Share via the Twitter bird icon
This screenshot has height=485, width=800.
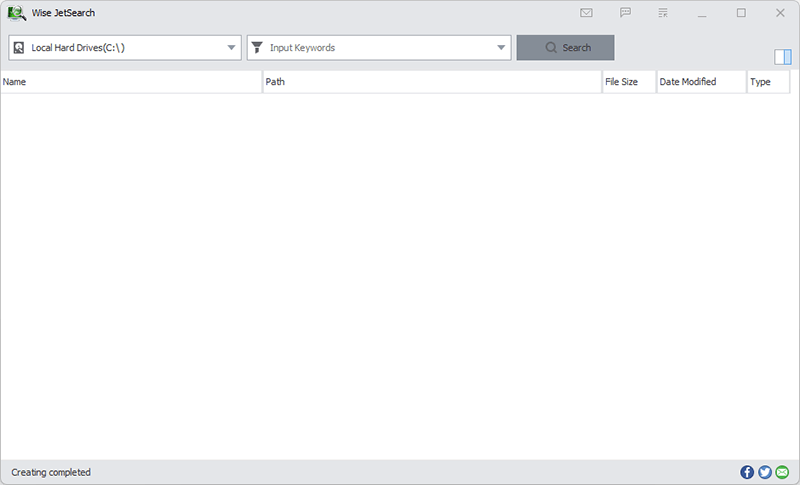point(765,472)
